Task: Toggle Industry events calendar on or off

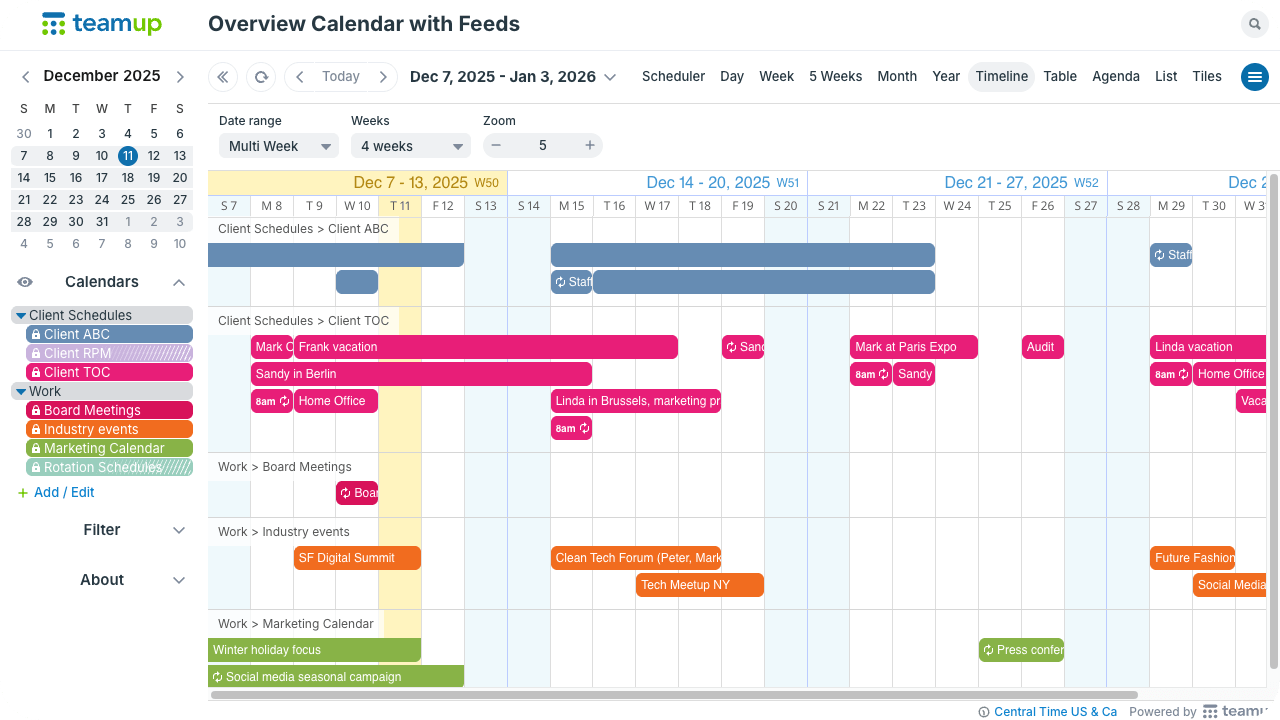Action: (x=109, y=429)
